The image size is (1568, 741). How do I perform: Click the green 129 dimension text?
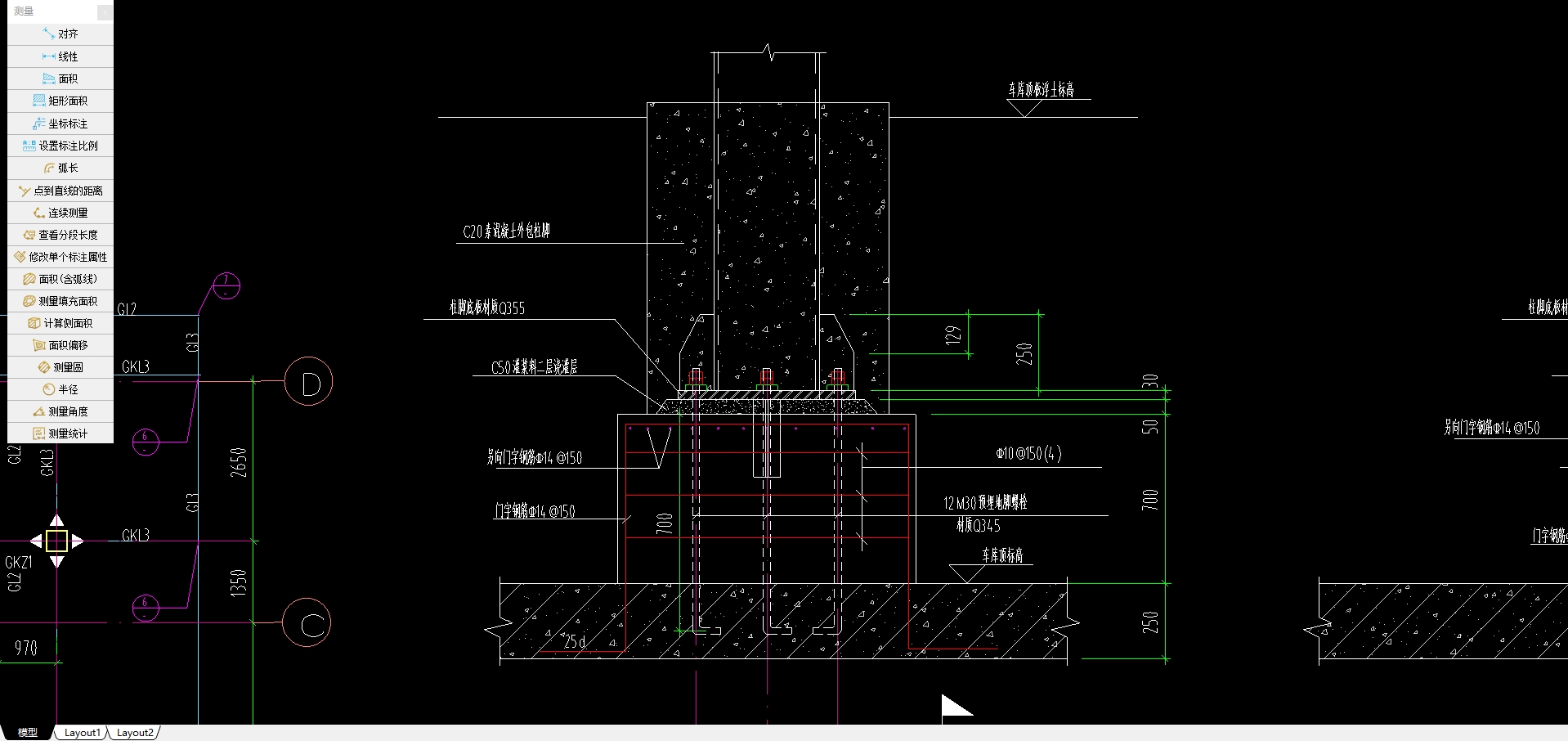click(952, 335)
